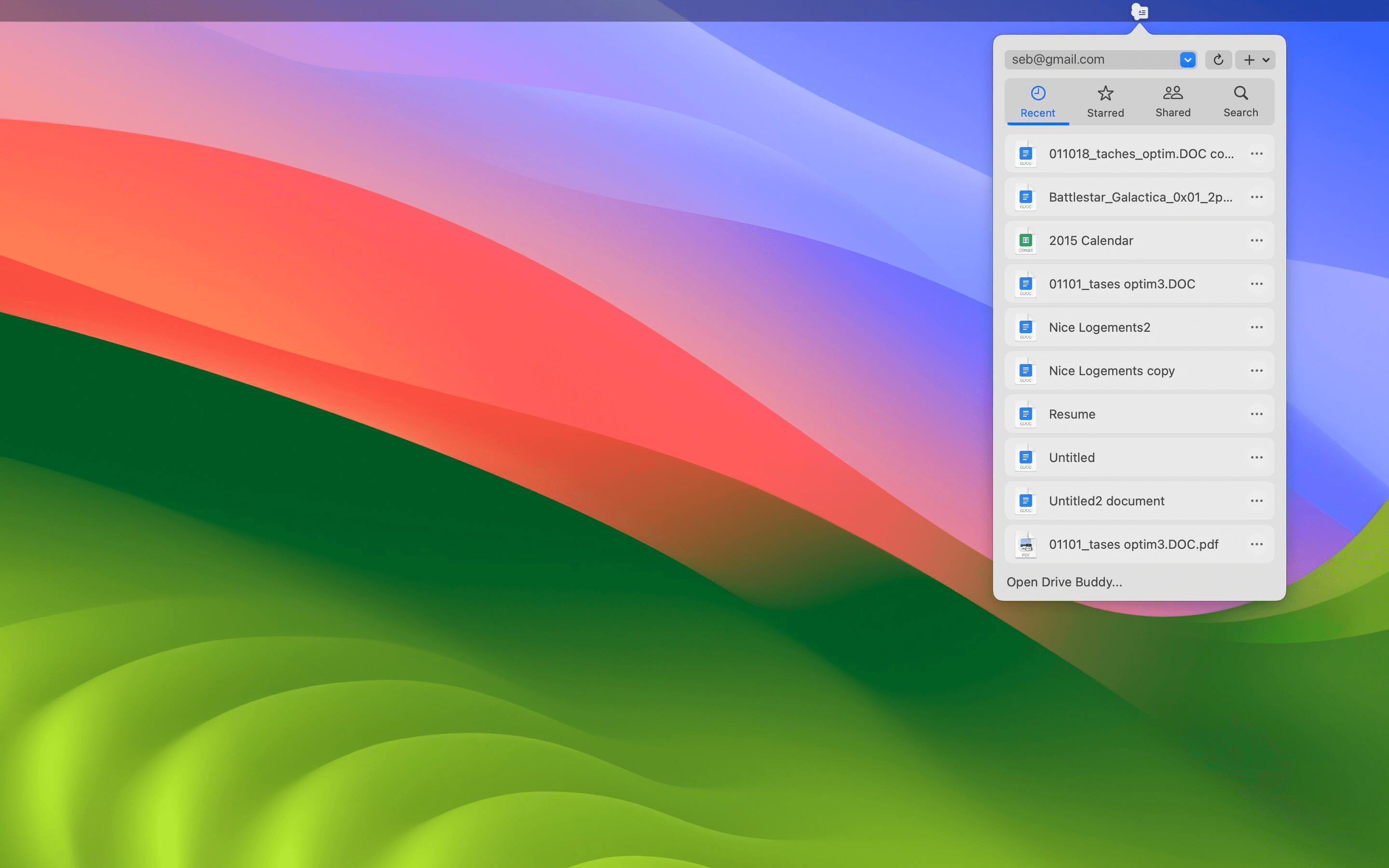Open more options for Nice Logements2
Viewport: 1389px width, 868px height.
tap(1256, 327)
